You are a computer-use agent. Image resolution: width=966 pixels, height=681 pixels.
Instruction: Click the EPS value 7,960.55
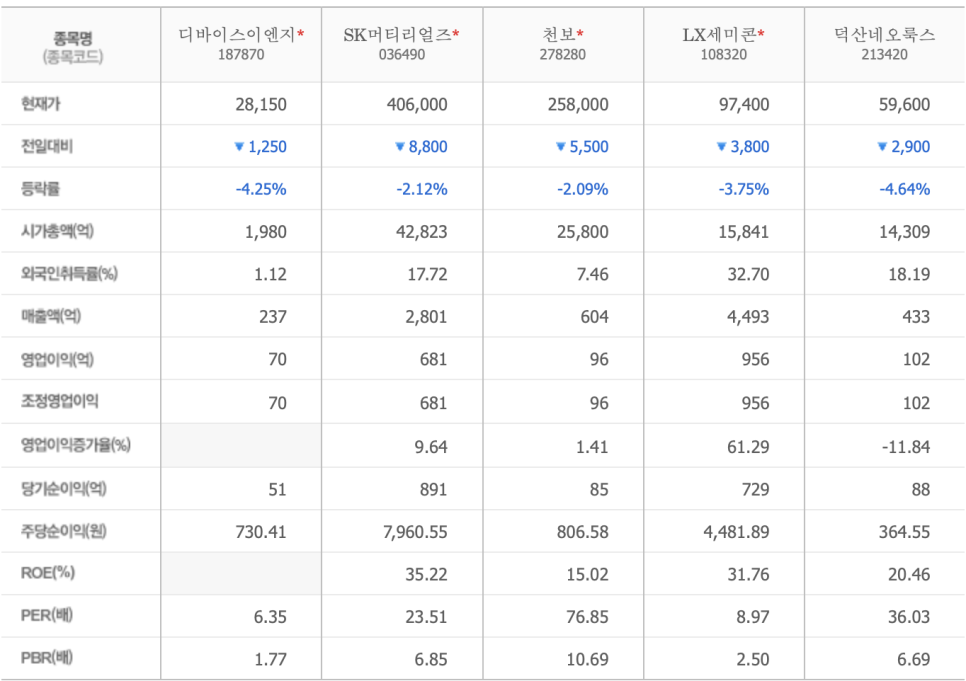tap(415, 532)
